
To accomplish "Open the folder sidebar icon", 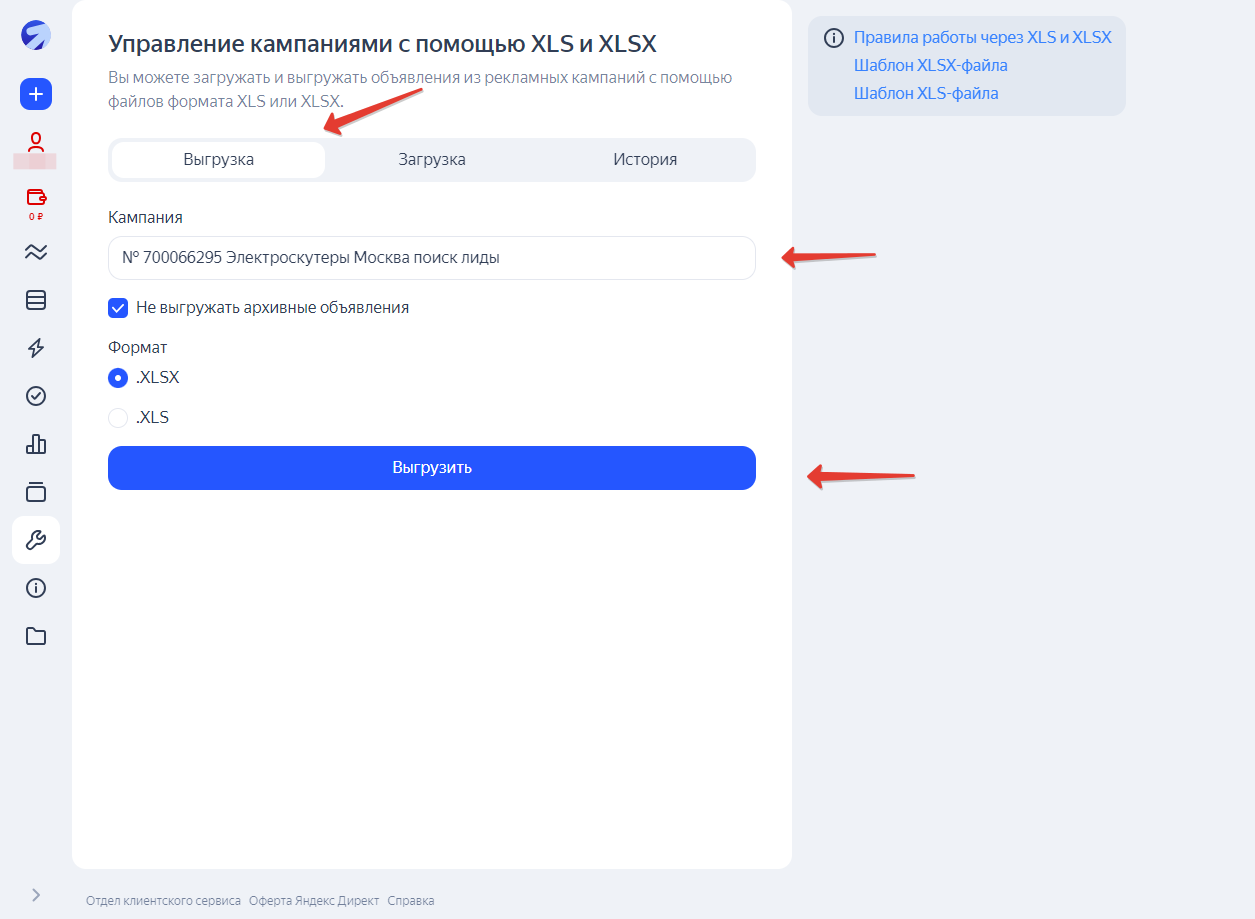I will click(36, 636).
